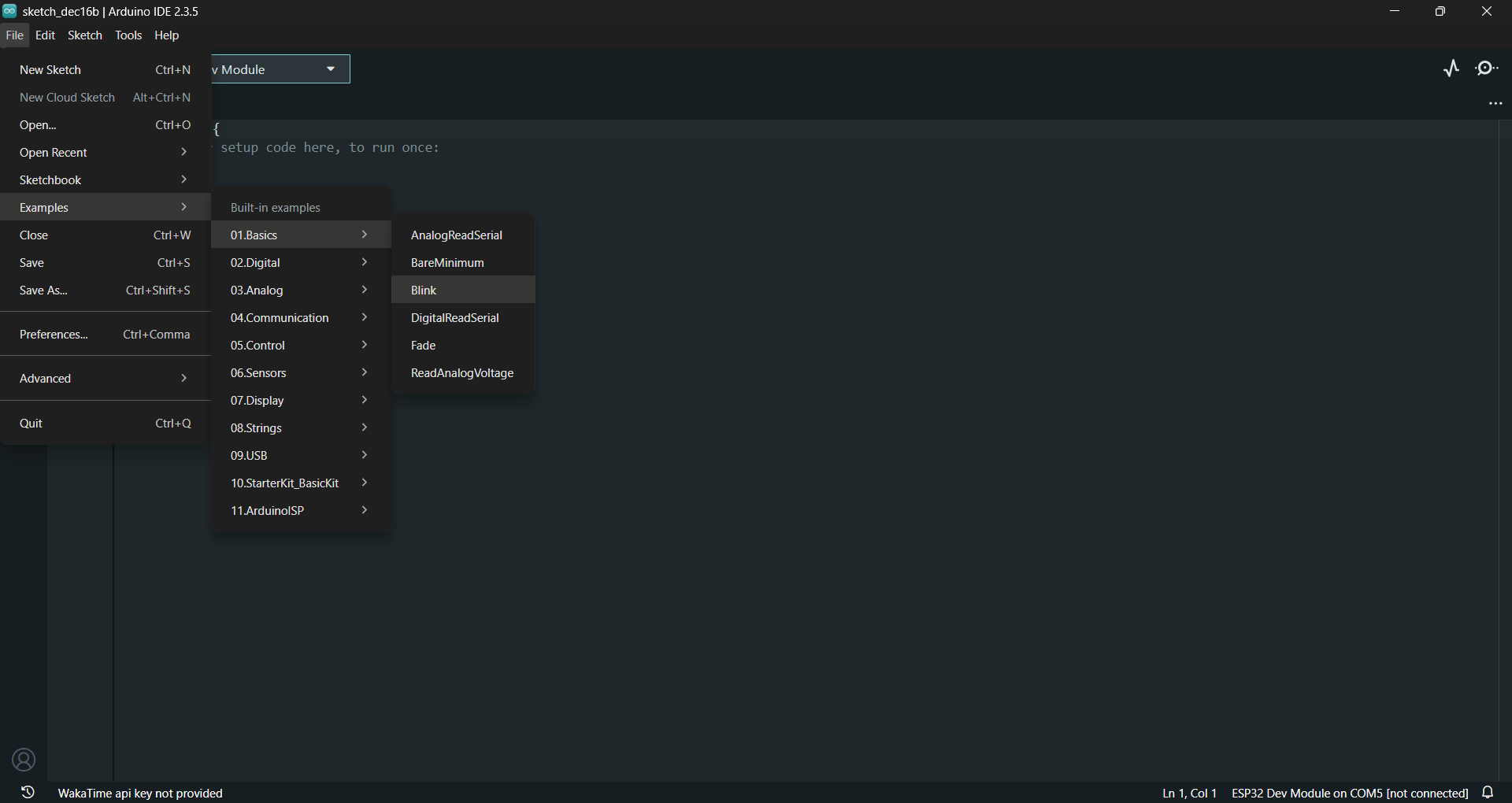This screenshot has width=1512, height=803.
Task: Open the Edit menu
Action: tap(45, 35)
